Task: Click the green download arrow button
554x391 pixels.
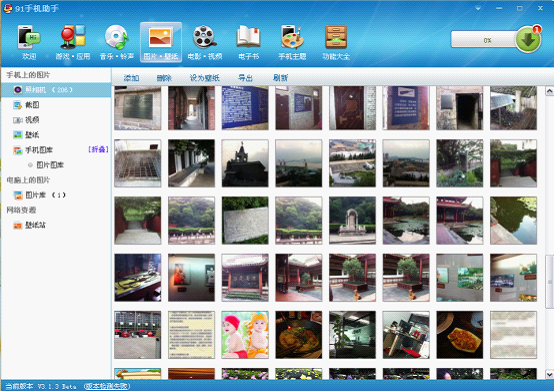Action: coord(528,40)
